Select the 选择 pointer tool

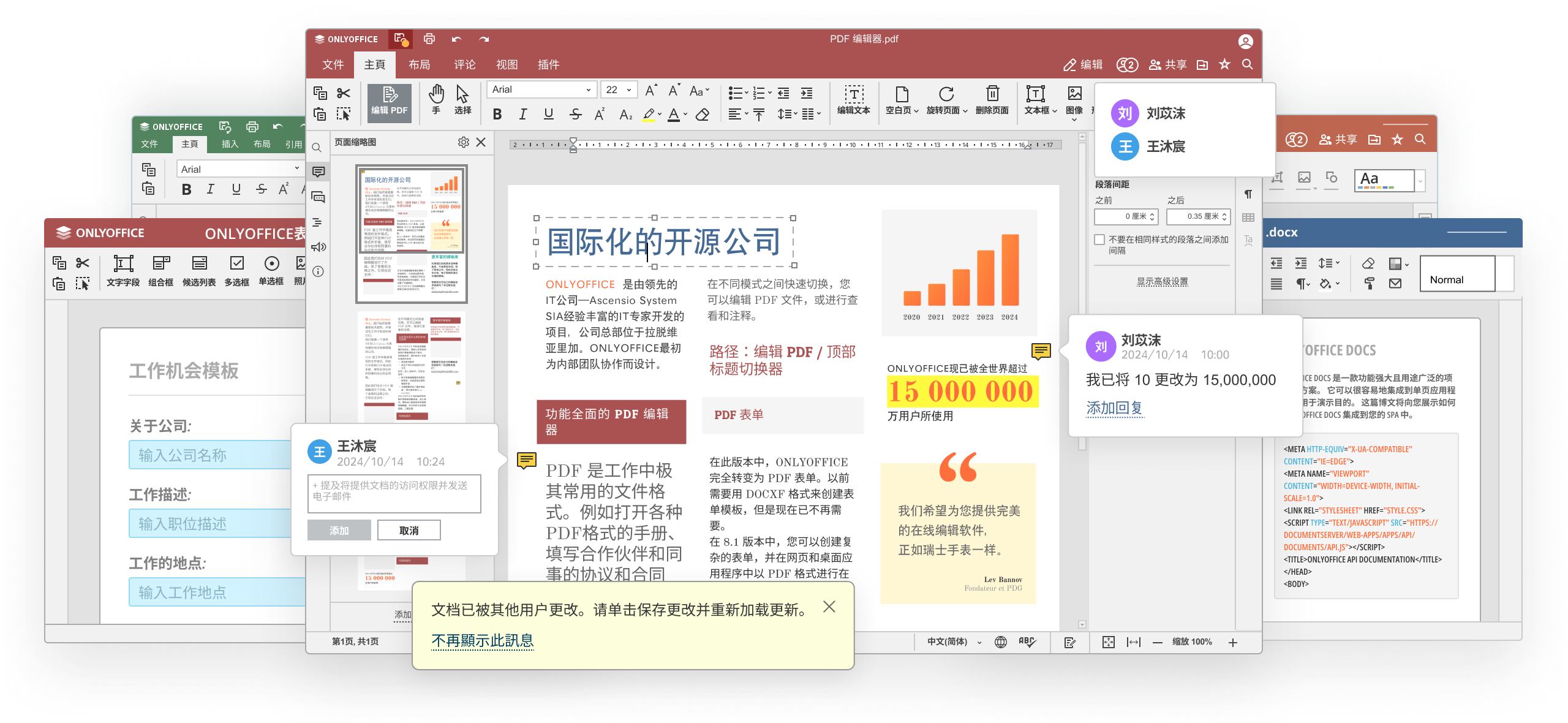click(x=462, y=100)
